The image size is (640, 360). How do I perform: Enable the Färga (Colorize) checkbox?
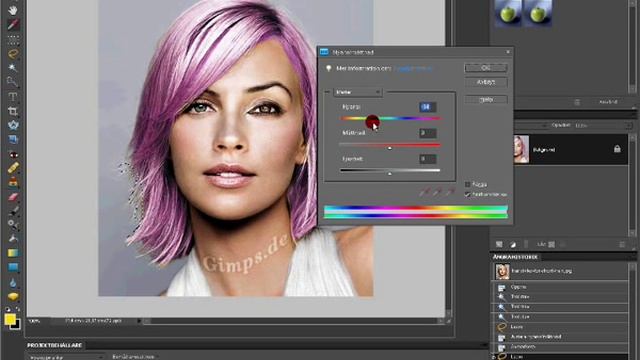point(467,184)
